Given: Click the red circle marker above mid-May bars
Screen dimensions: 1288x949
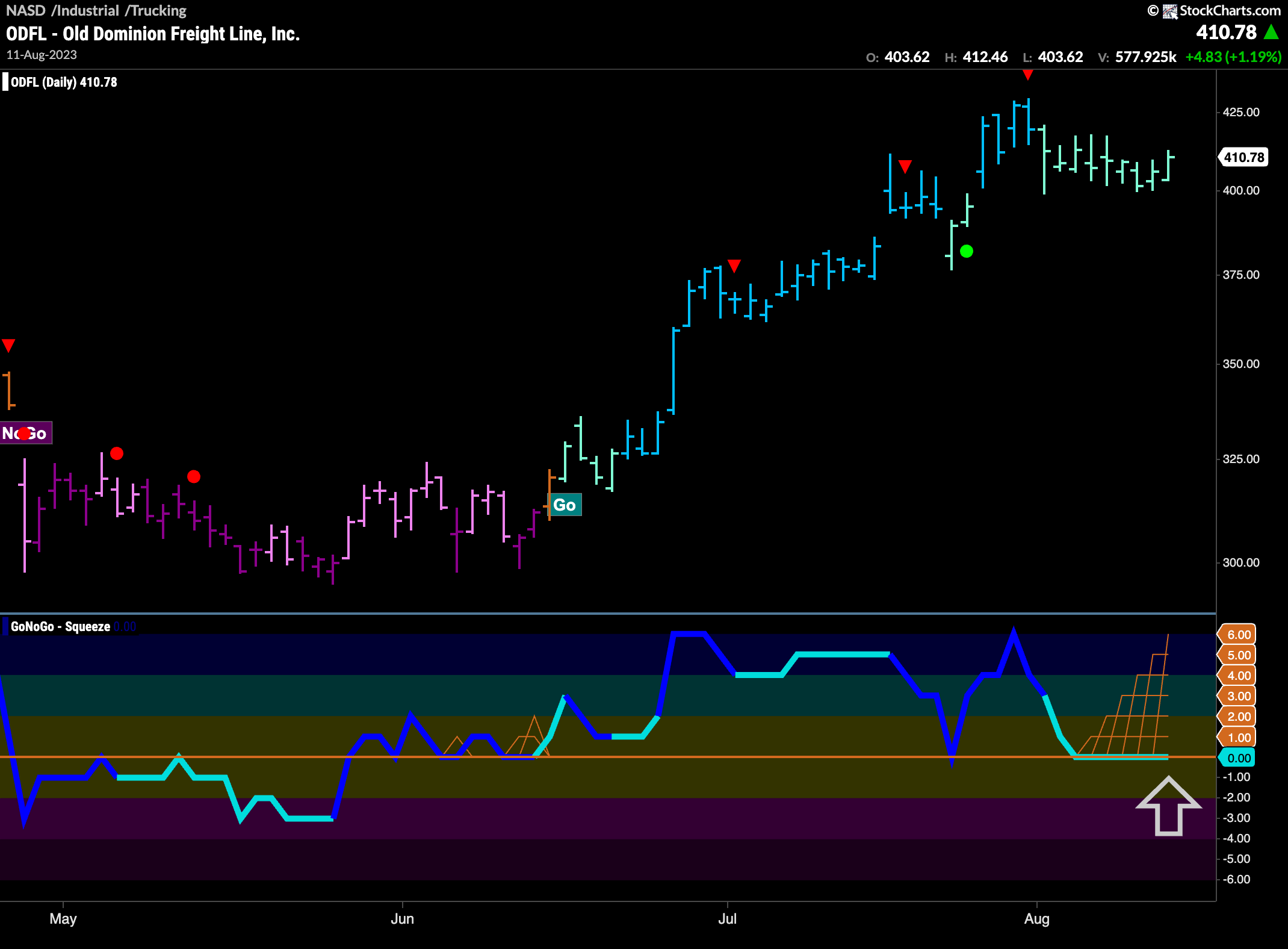Looking at the screenshot, I should pos(194,477).
